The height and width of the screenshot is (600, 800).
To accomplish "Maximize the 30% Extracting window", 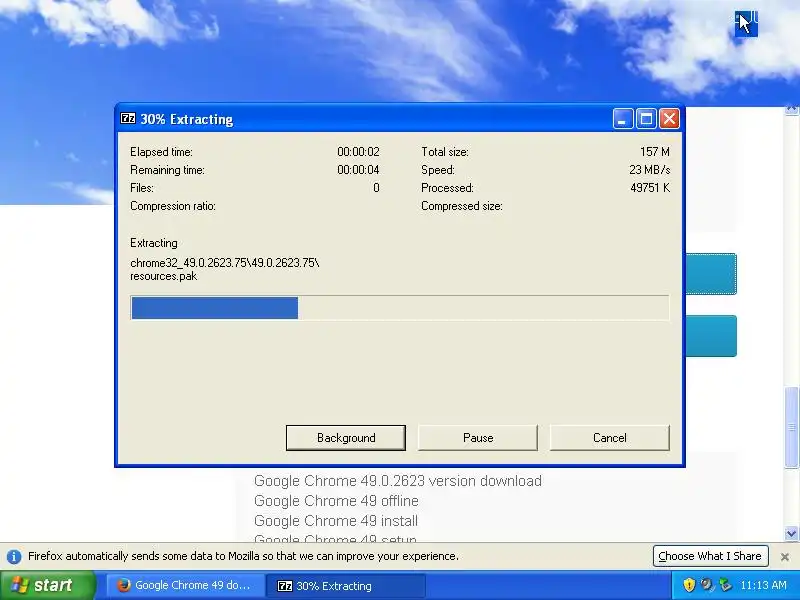I will pyautogui.click(x=646, y=119).
